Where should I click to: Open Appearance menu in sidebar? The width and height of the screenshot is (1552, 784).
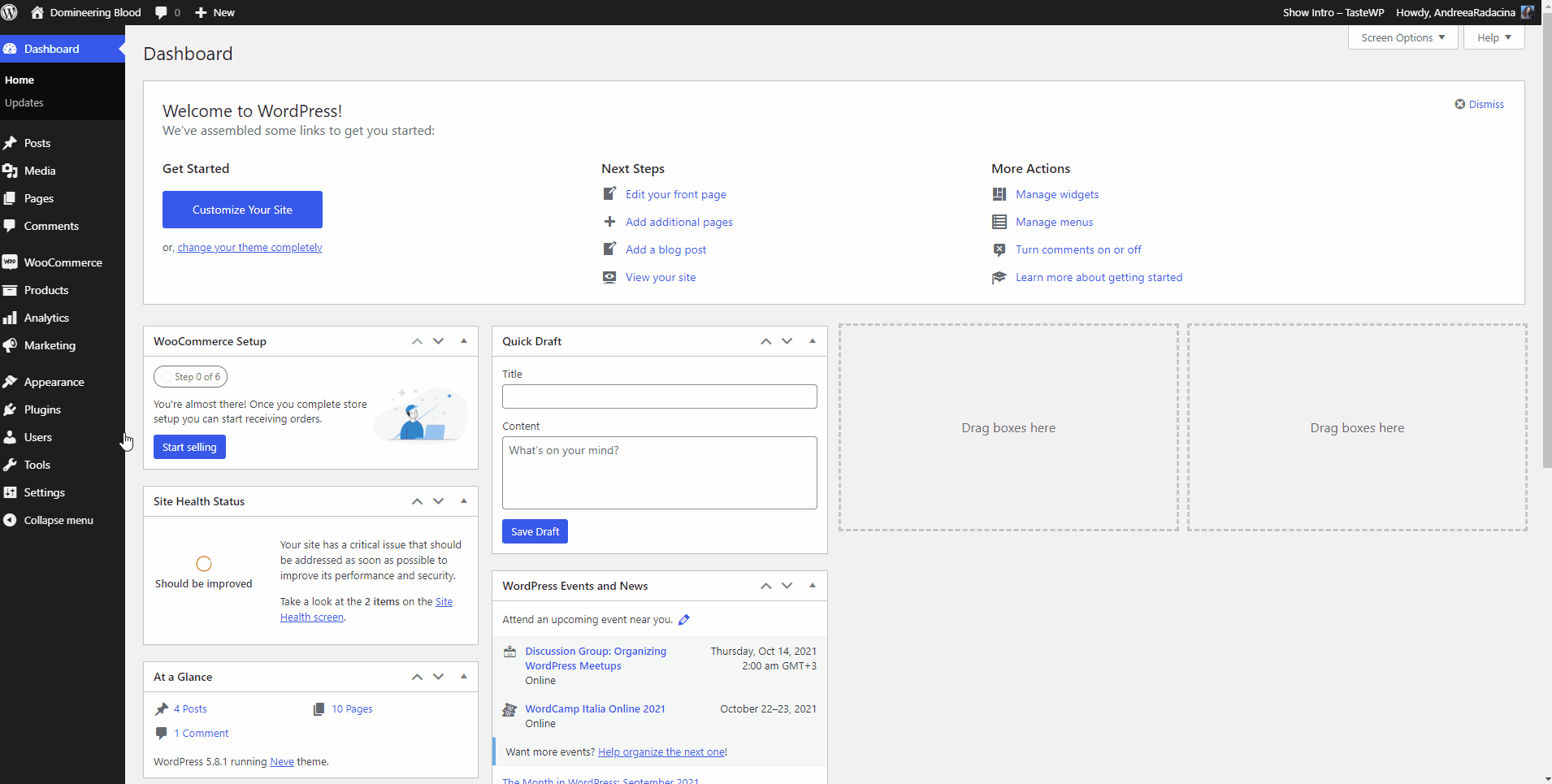[63, 382]
